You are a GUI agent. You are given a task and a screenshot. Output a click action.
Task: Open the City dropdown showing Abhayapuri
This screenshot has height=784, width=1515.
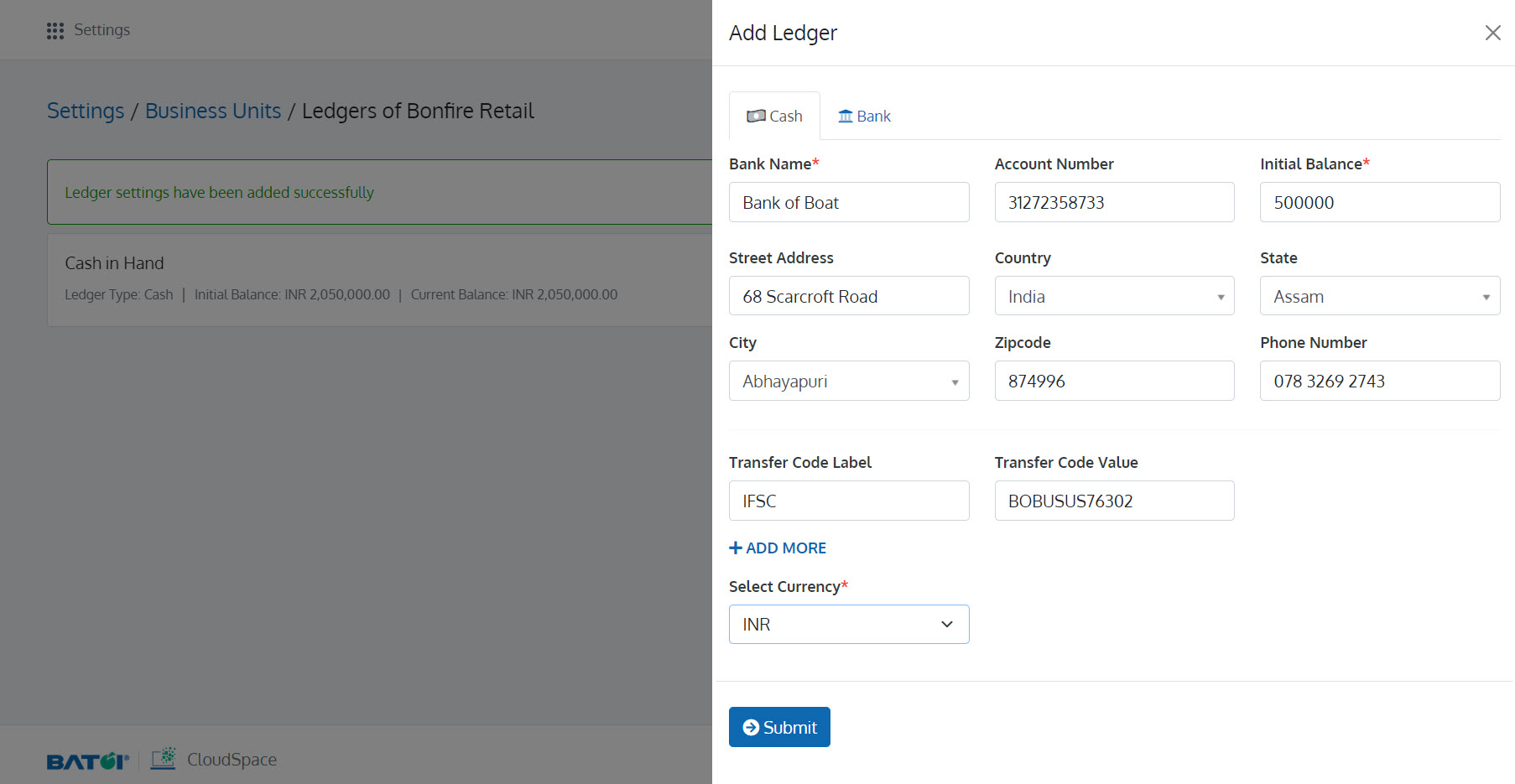[x=849, y=381]
